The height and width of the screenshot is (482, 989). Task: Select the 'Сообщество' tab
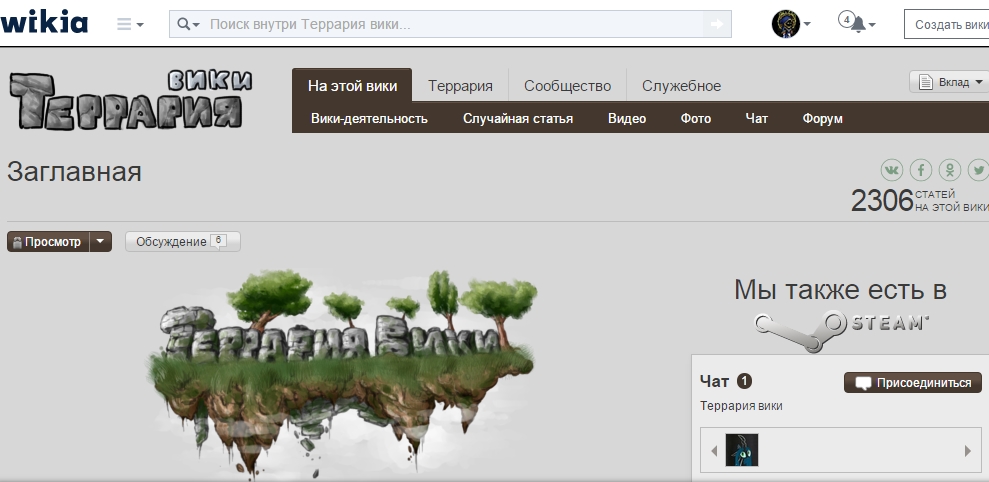click(567, 86)
